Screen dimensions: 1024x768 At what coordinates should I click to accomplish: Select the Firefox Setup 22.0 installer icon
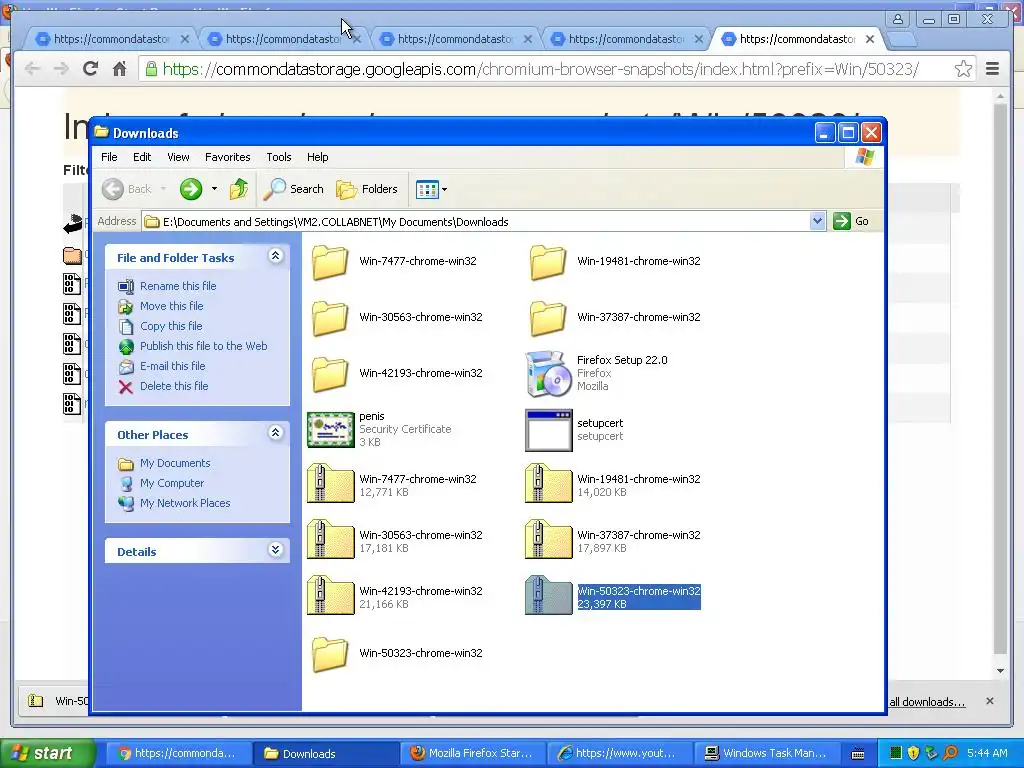point(549,374)
